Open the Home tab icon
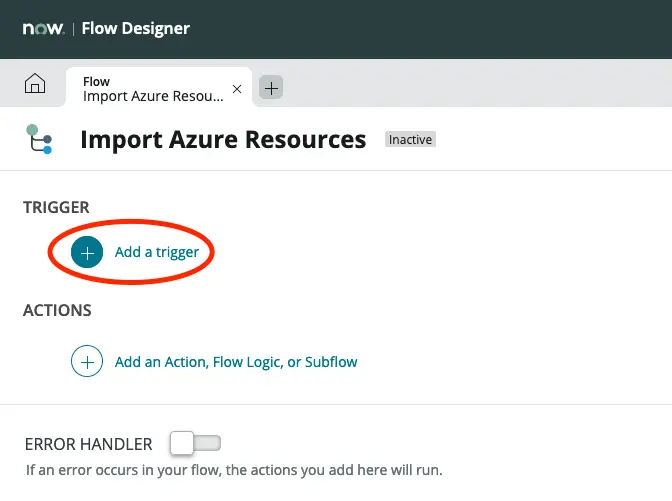 35,86
